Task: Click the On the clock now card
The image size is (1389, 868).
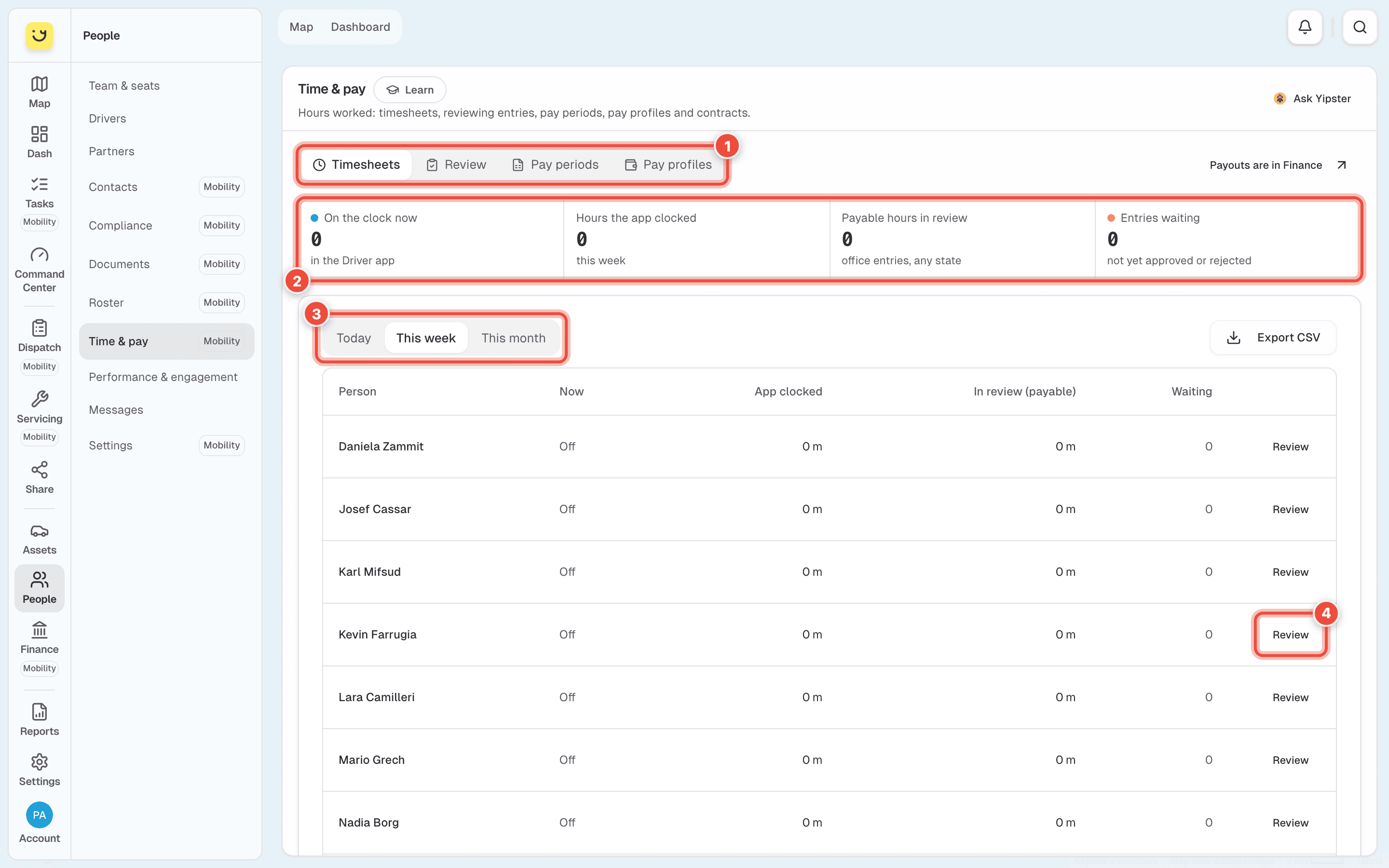Action: tap(432, 239)
